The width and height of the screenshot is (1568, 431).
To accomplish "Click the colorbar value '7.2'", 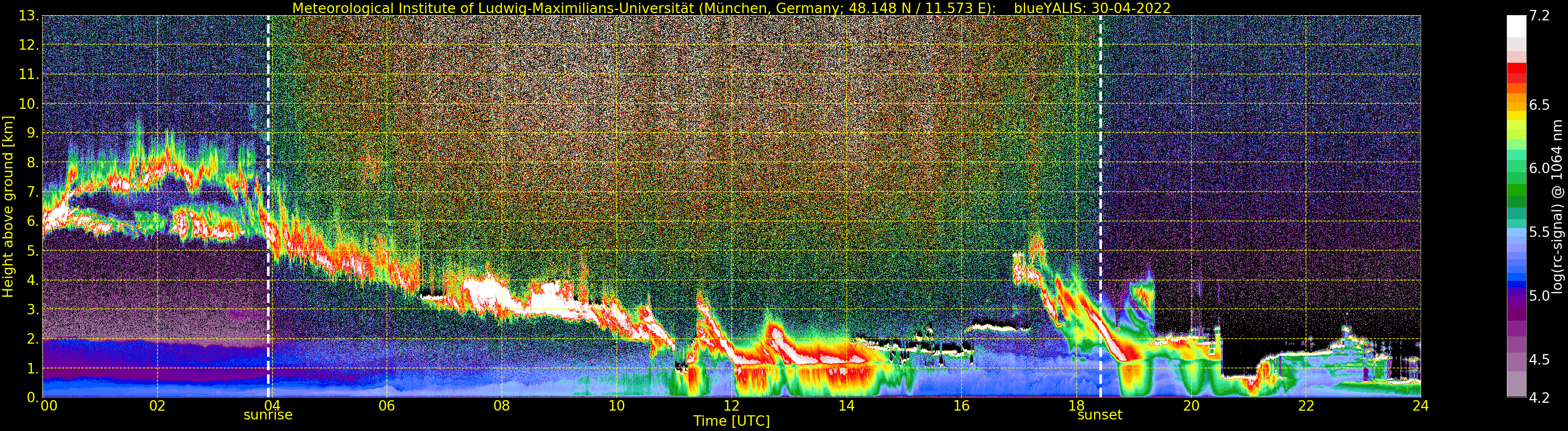I will [x=1539, y=16].
